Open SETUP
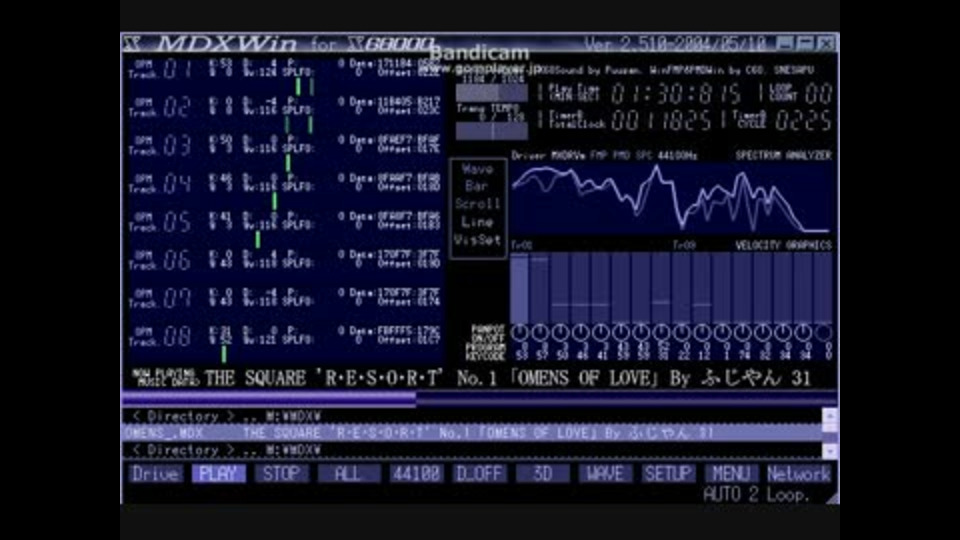960x540 pixels. pyautogui.click(x=668, y=473)
